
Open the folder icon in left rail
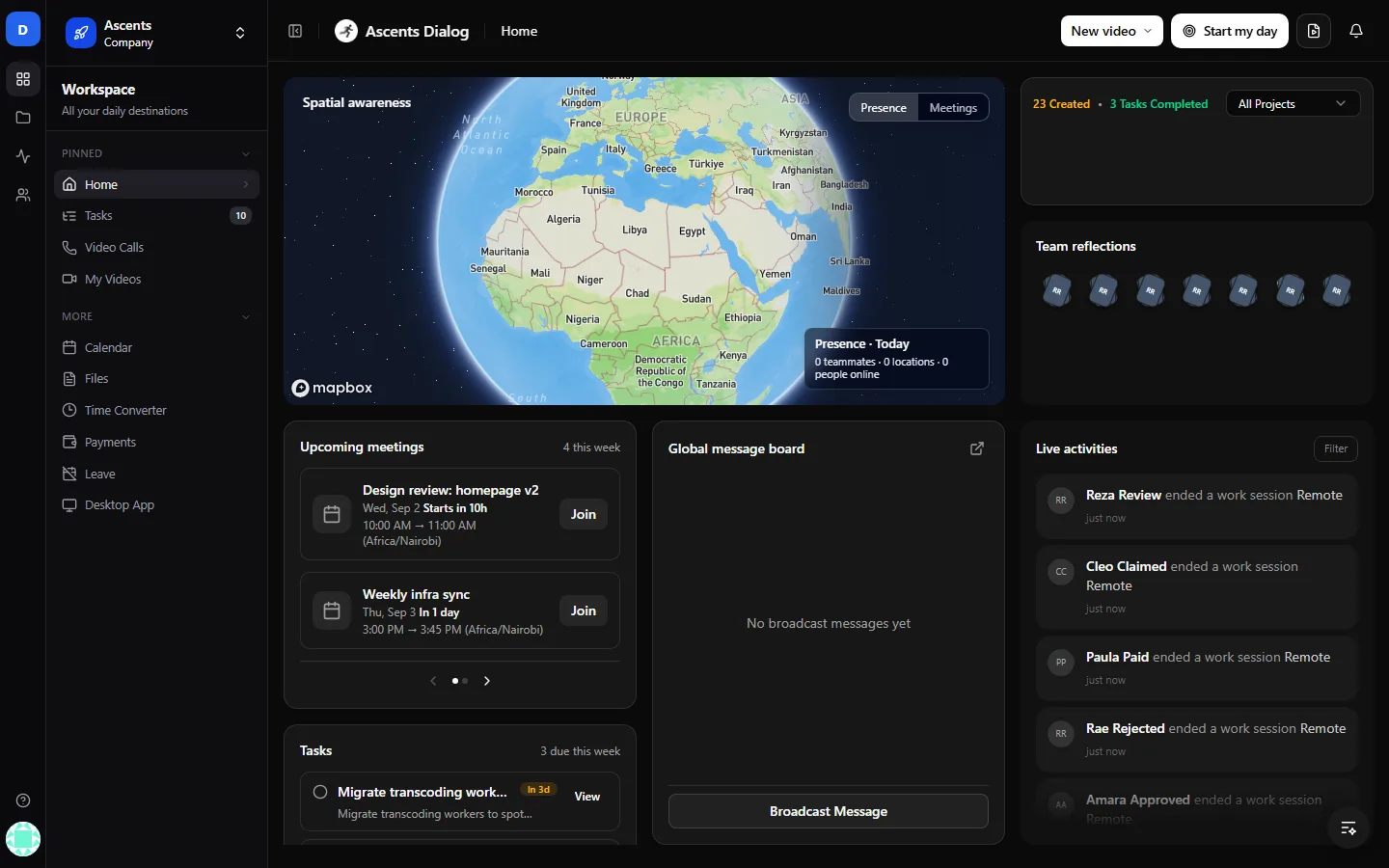coord(23,118)
